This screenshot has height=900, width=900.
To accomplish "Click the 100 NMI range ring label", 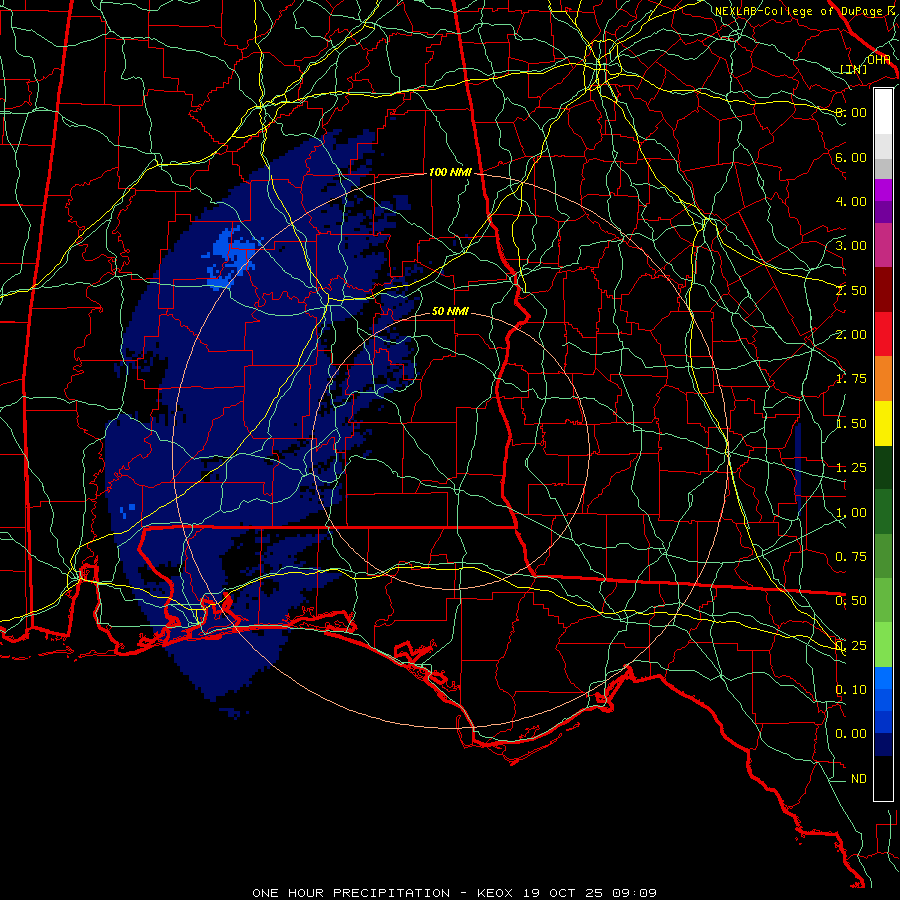I will [450, 172].
